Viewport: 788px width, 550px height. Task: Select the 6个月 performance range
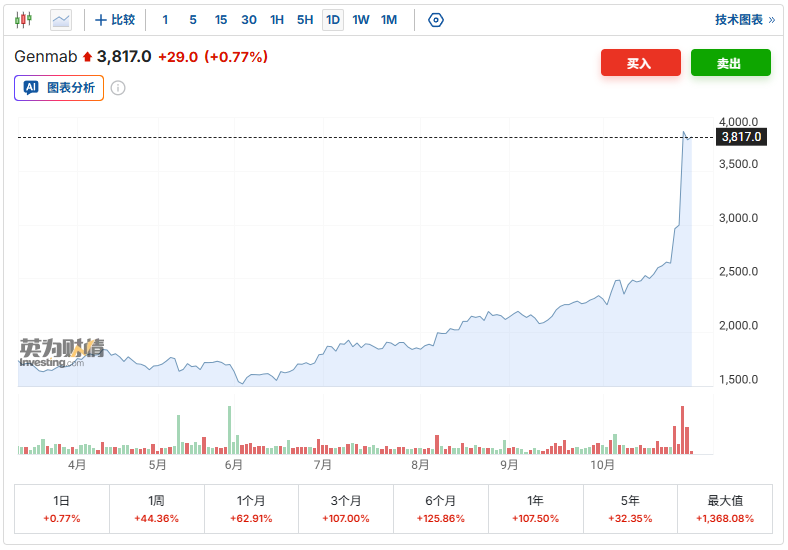[441, 509]
